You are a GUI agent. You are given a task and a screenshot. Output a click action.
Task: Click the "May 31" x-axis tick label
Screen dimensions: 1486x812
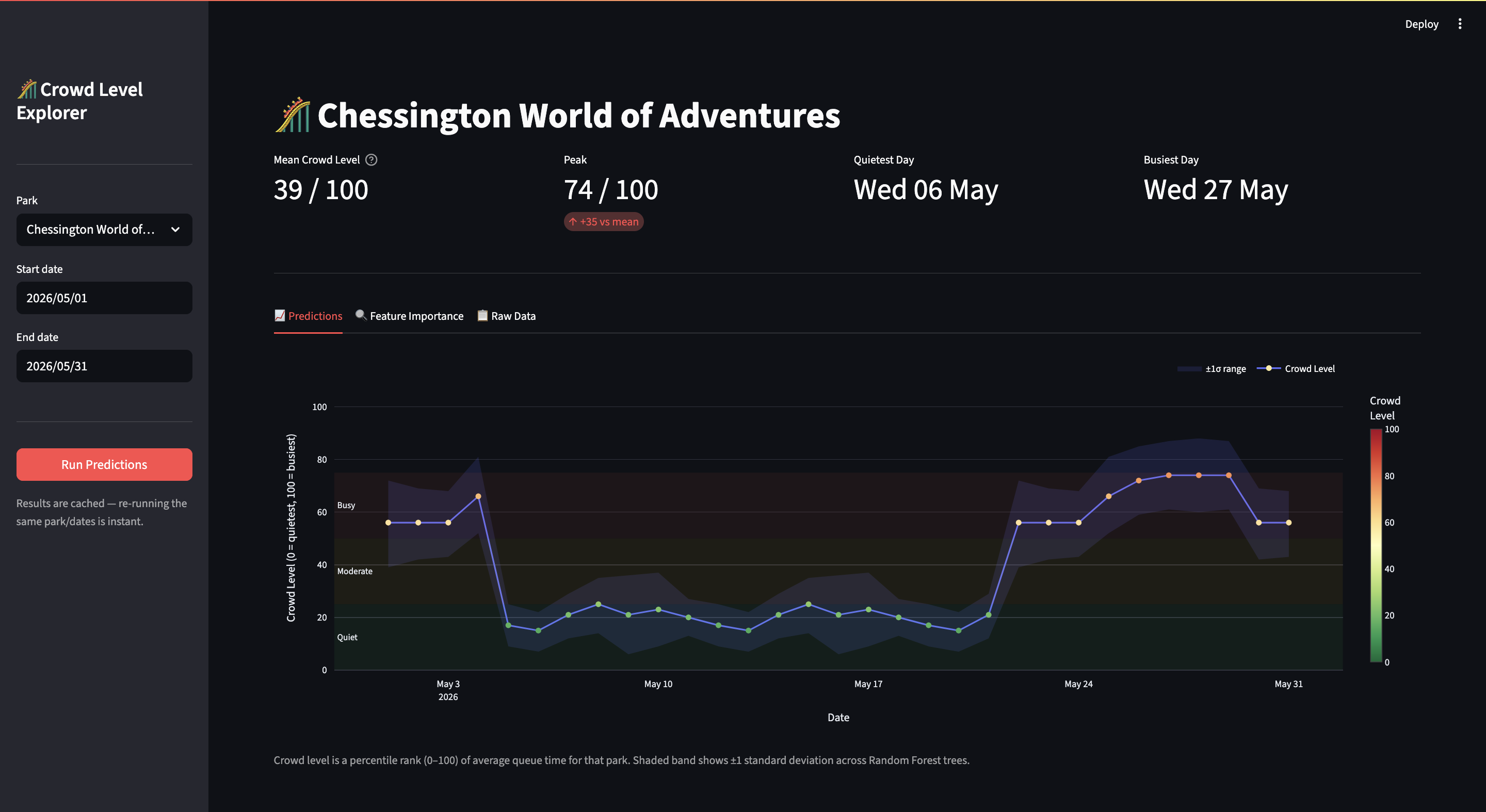pyautogui.click(x=1289, y=684)
